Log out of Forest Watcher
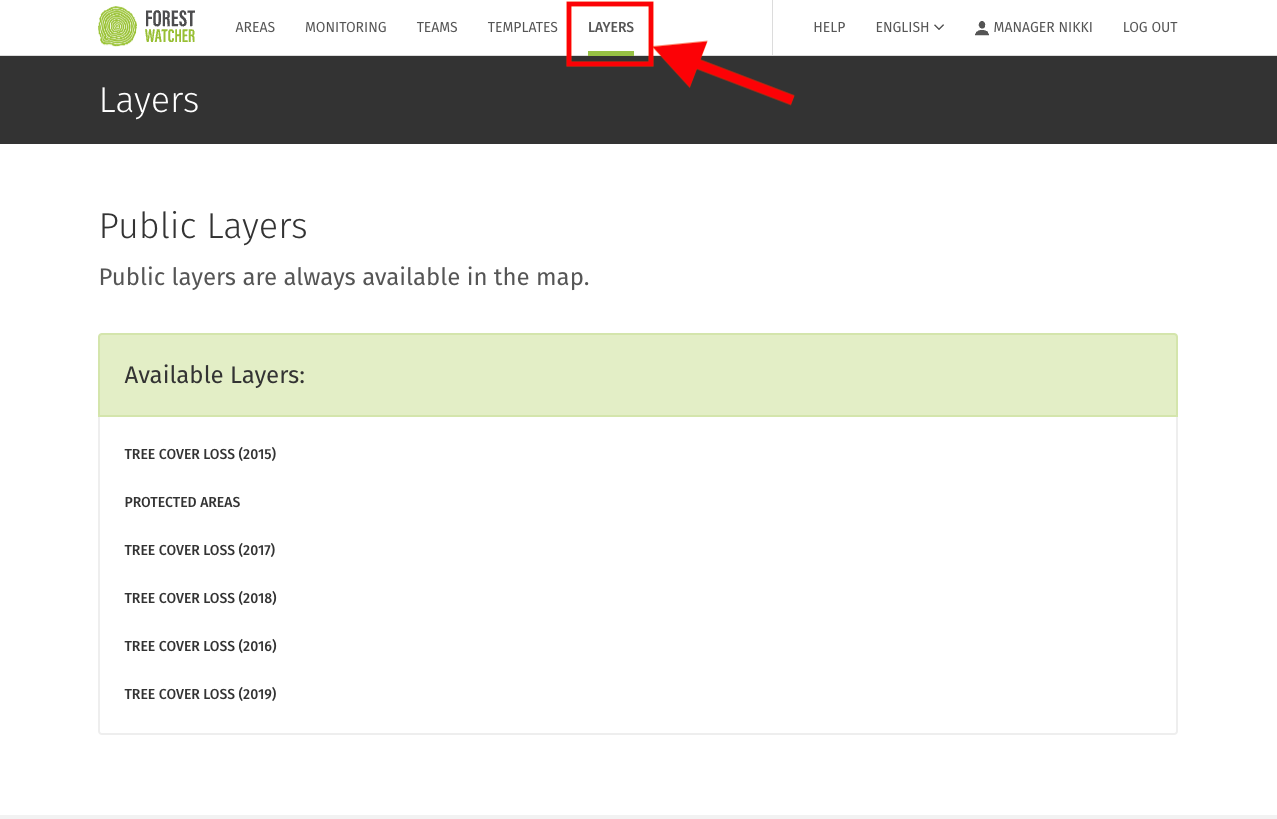This screenshot has width=1277, height=819. click(1149, 27)
